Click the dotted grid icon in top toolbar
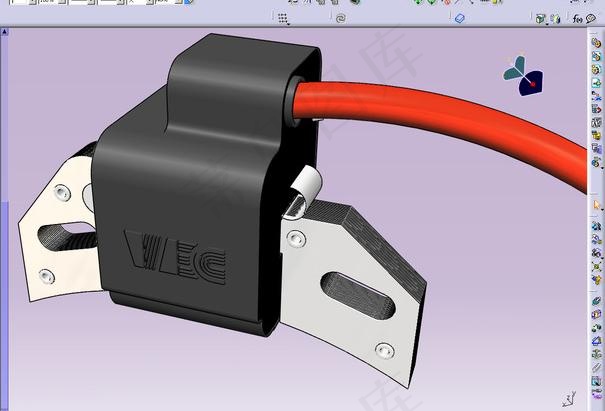The image size is (605, 411). 283,18
